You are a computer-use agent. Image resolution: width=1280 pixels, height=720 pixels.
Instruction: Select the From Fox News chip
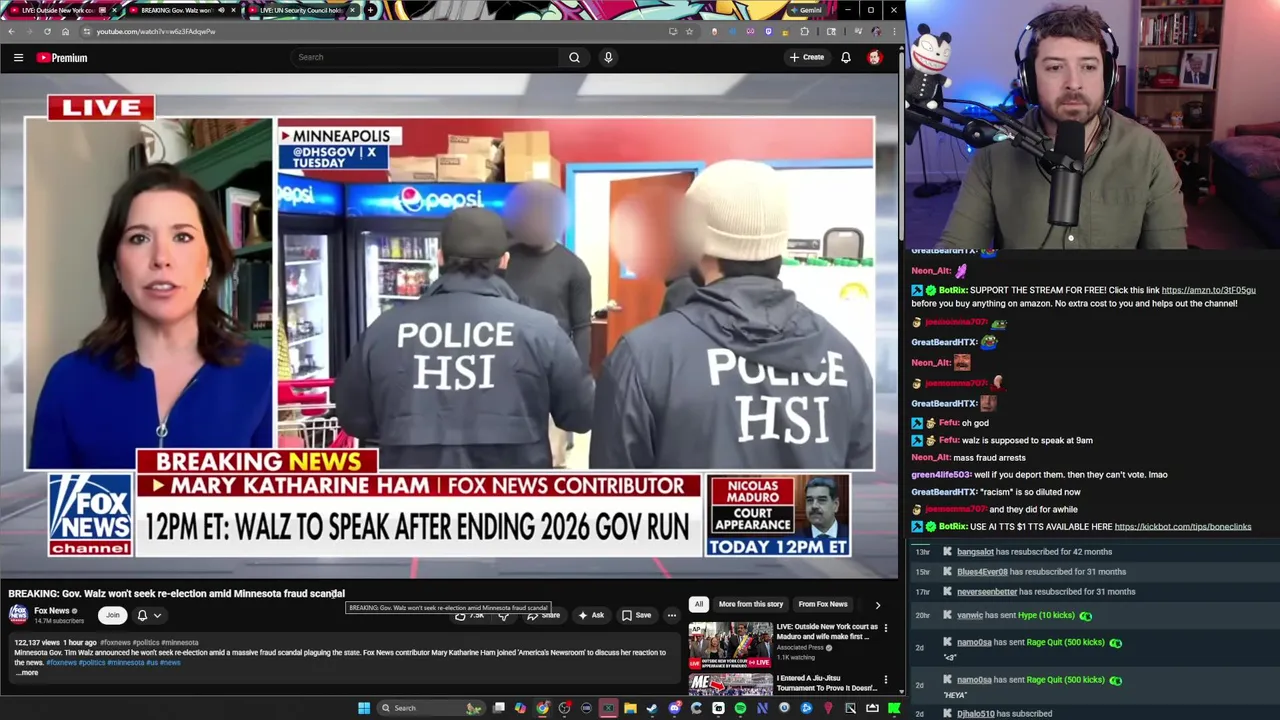(x=823, y=604)
